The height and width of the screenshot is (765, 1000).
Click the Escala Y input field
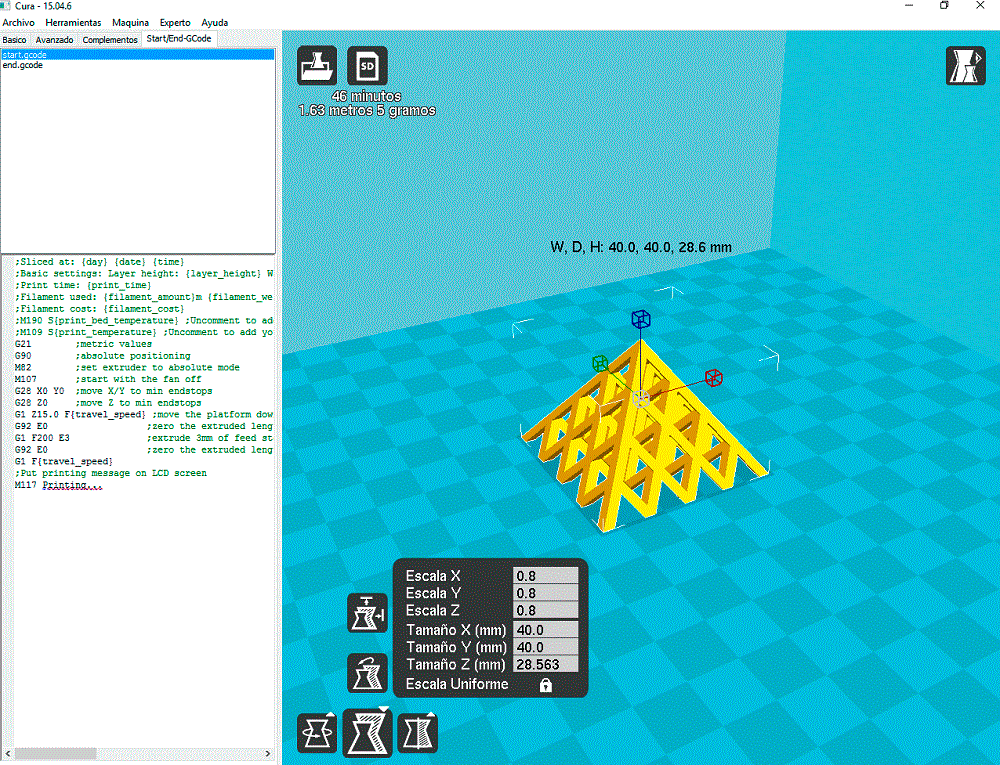(x=545, y=593)
